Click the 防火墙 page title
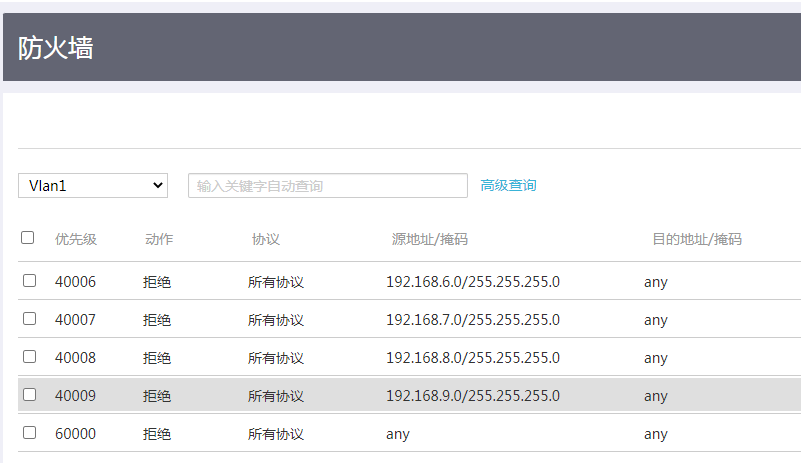Viewport: 801px width, 463px height. 56,47
